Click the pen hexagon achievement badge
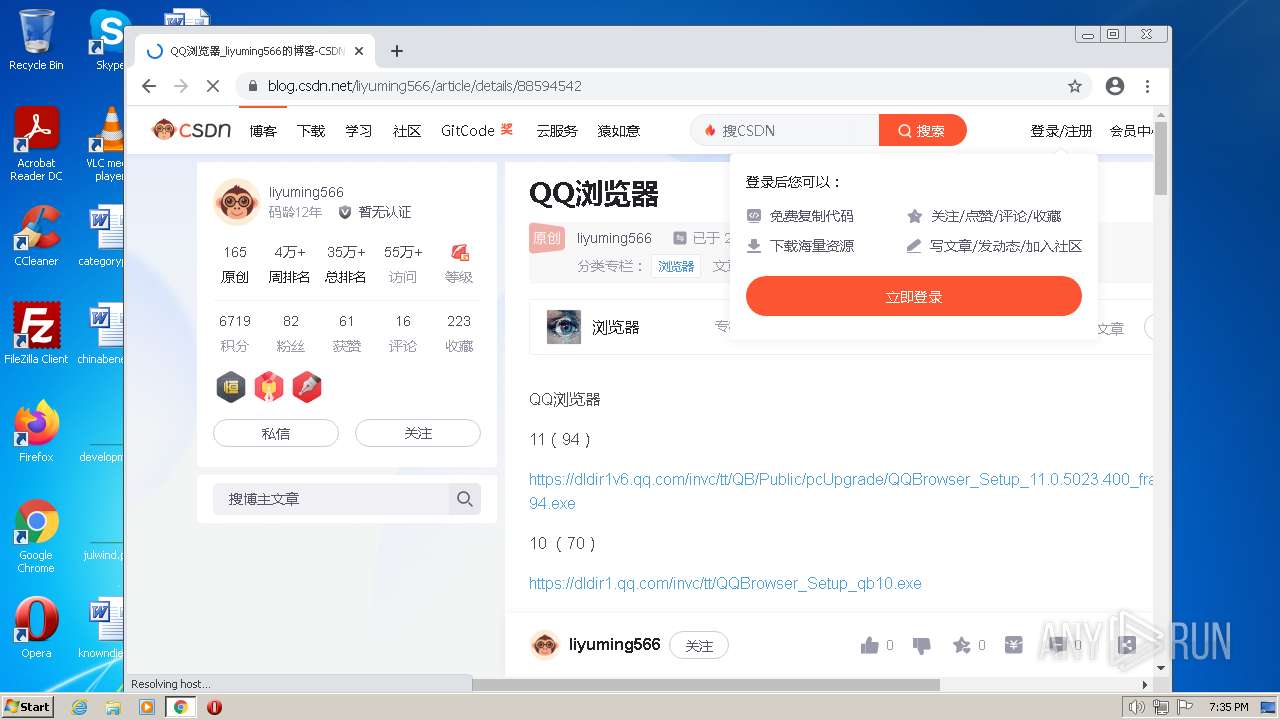This screenshot has height=720, width=1280. (x=307, y=387)
